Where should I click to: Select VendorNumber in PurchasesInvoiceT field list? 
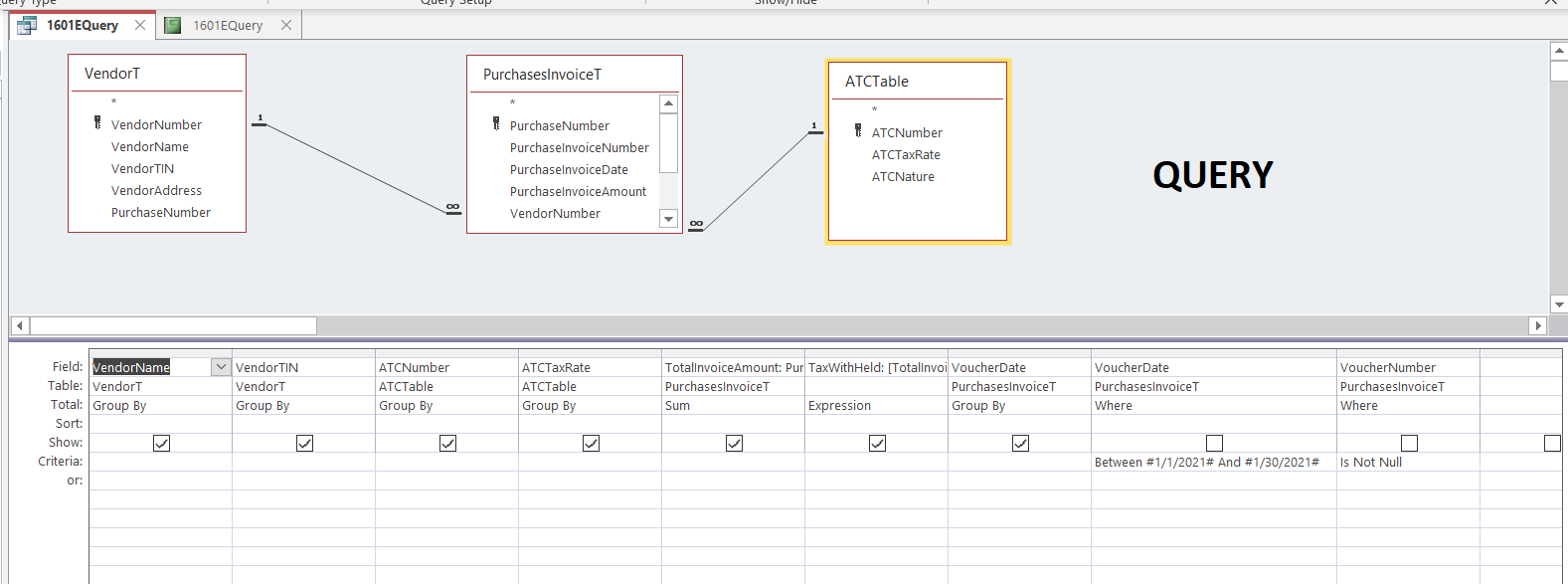click(555, 213)
